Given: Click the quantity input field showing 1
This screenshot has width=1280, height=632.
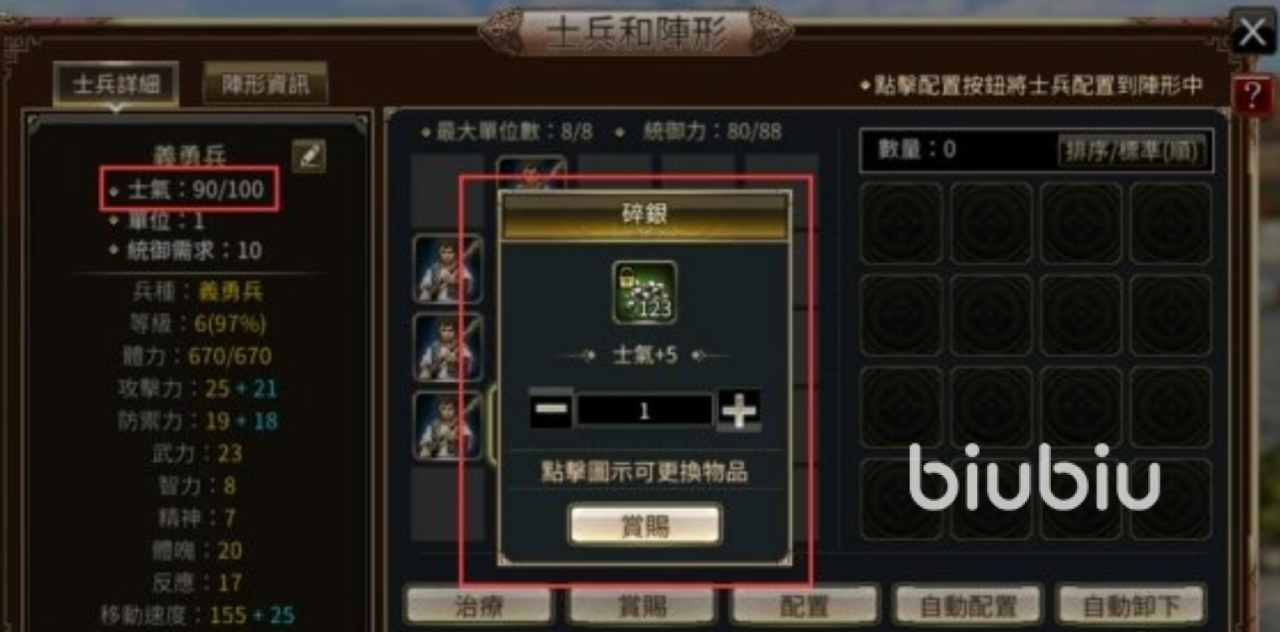Looking at the screenshot, I should point(645,410).
